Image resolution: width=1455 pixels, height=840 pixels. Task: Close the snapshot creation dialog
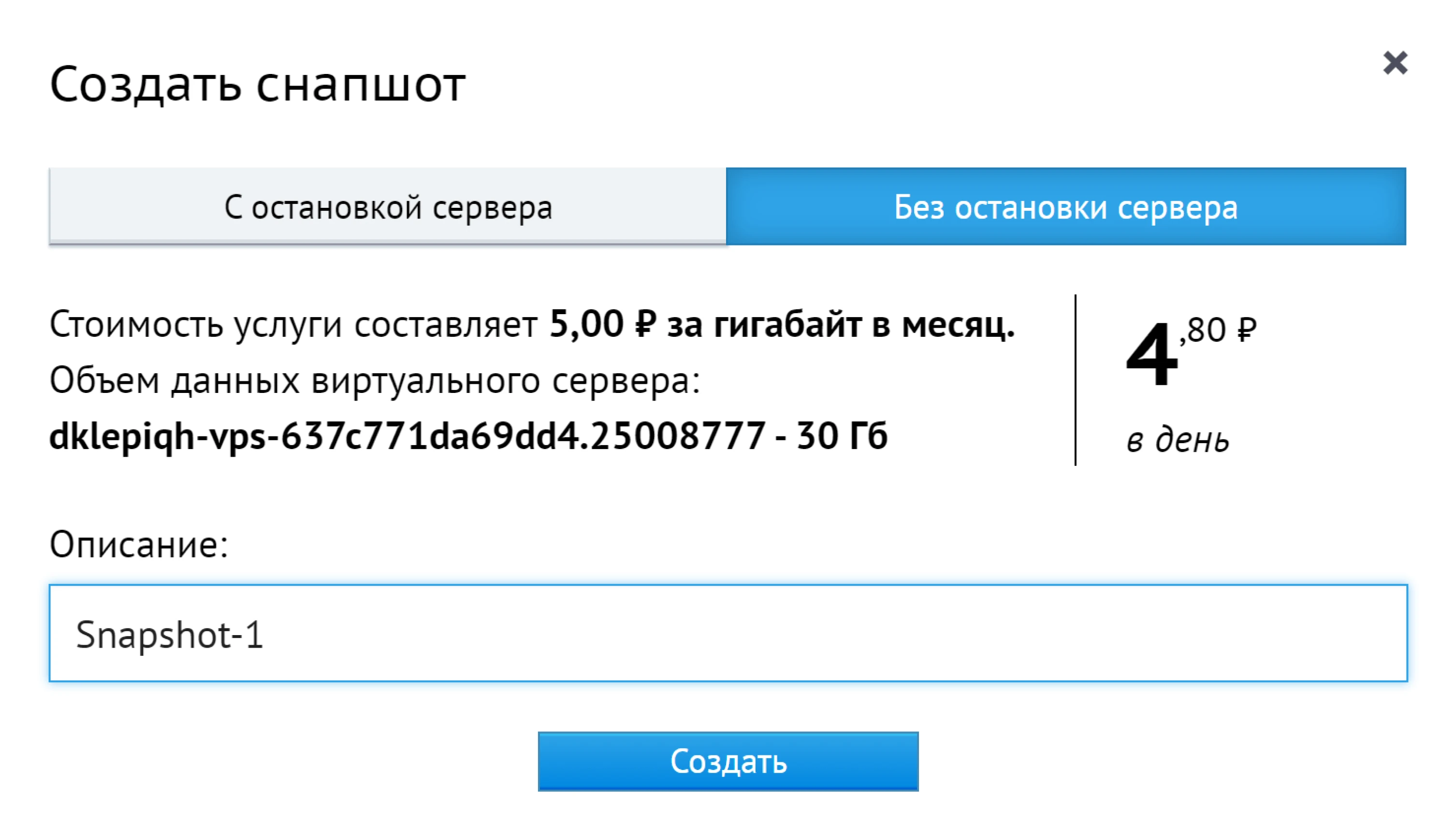[1396, 64]
